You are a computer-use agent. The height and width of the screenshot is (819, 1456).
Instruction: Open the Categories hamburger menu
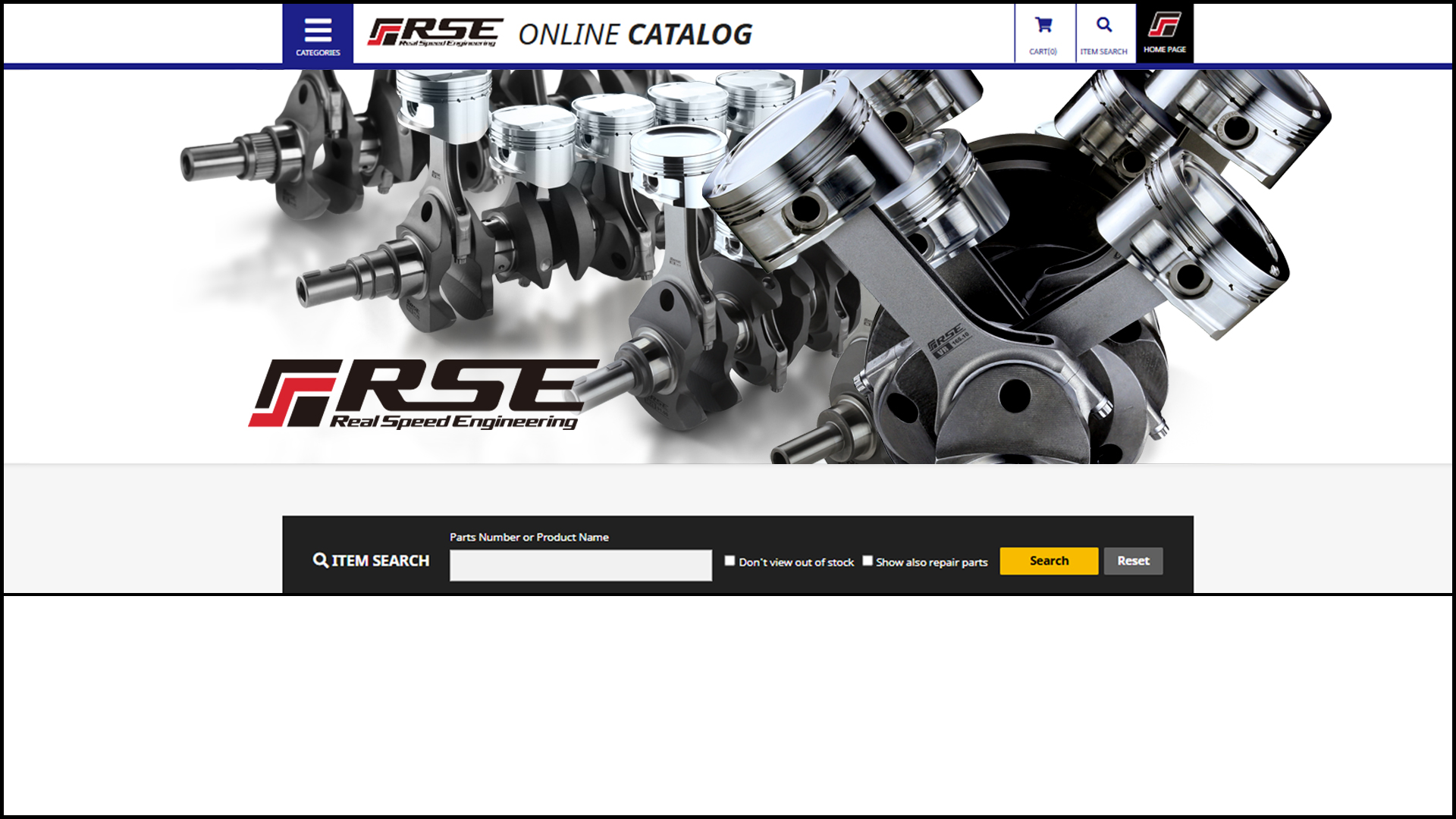tap(318, 30)
